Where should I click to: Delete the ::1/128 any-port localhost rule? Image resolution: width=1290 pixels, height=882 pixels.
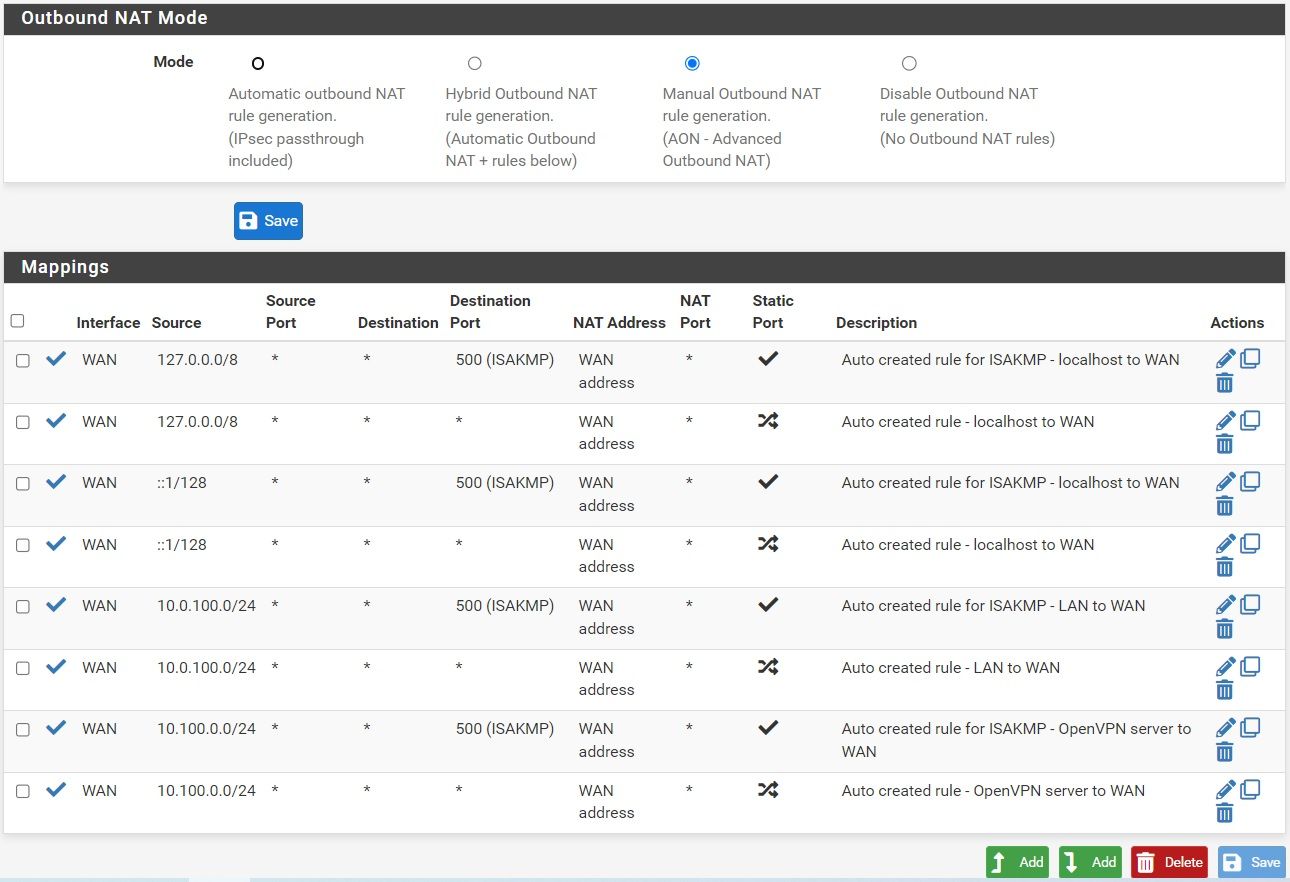1225,568
